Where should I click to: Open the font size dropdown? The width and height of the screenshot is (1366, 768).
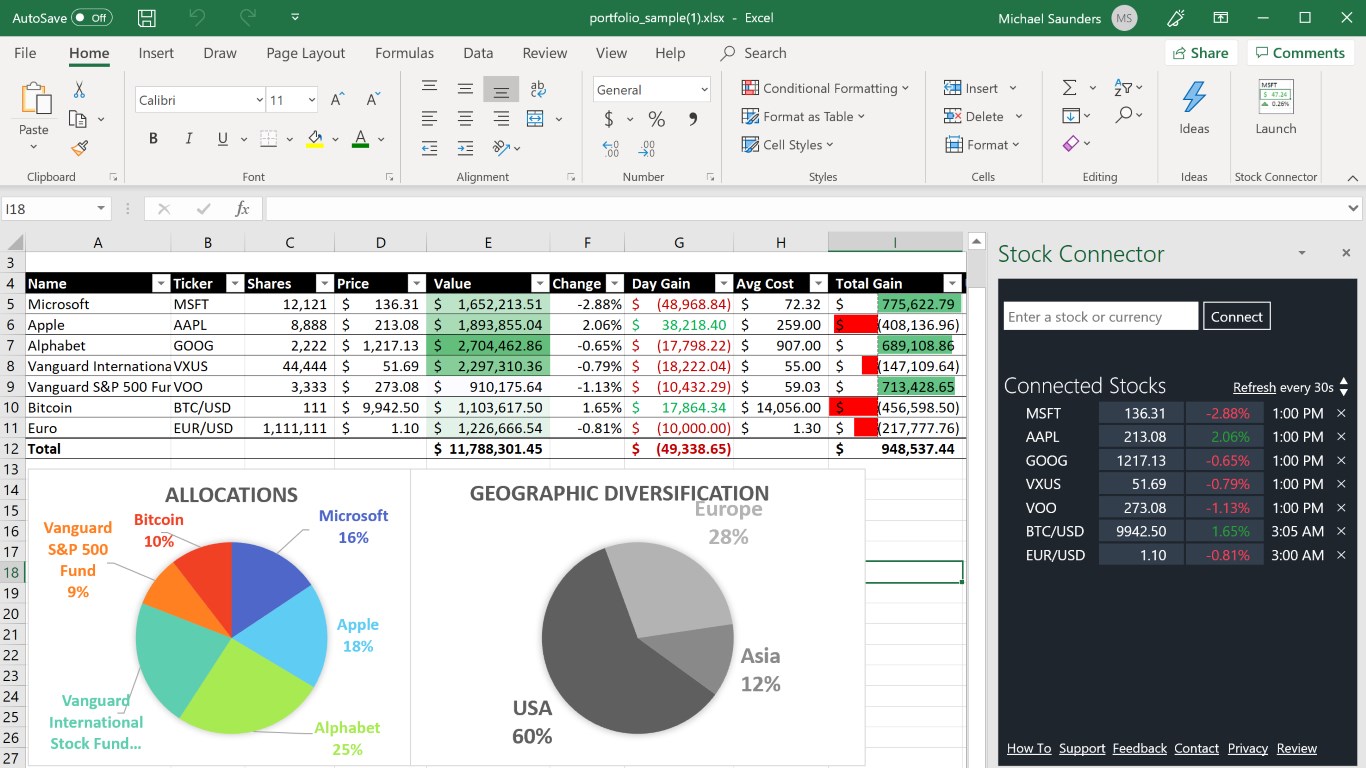click(311, 100)
